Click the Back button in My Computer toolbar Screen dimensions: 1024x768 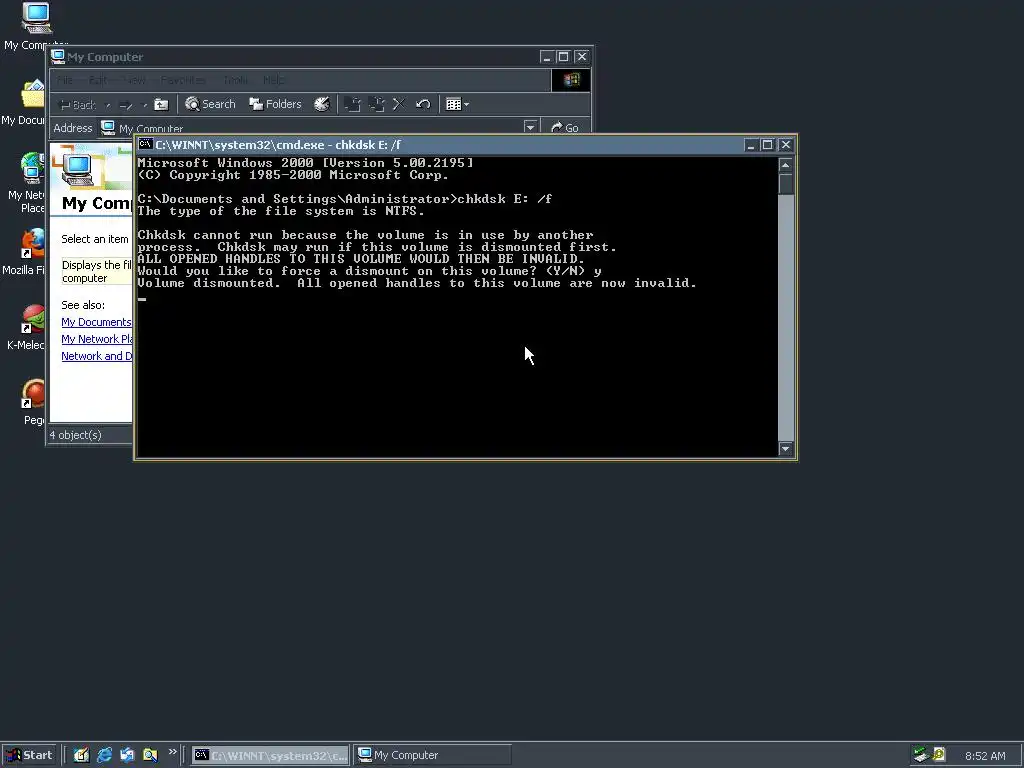tap(77, 104)
